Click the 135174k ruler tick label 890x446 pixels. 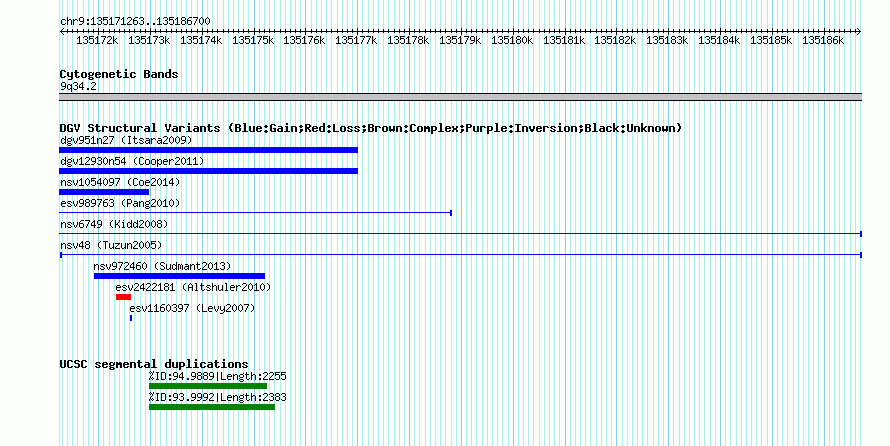click(201, 40)
